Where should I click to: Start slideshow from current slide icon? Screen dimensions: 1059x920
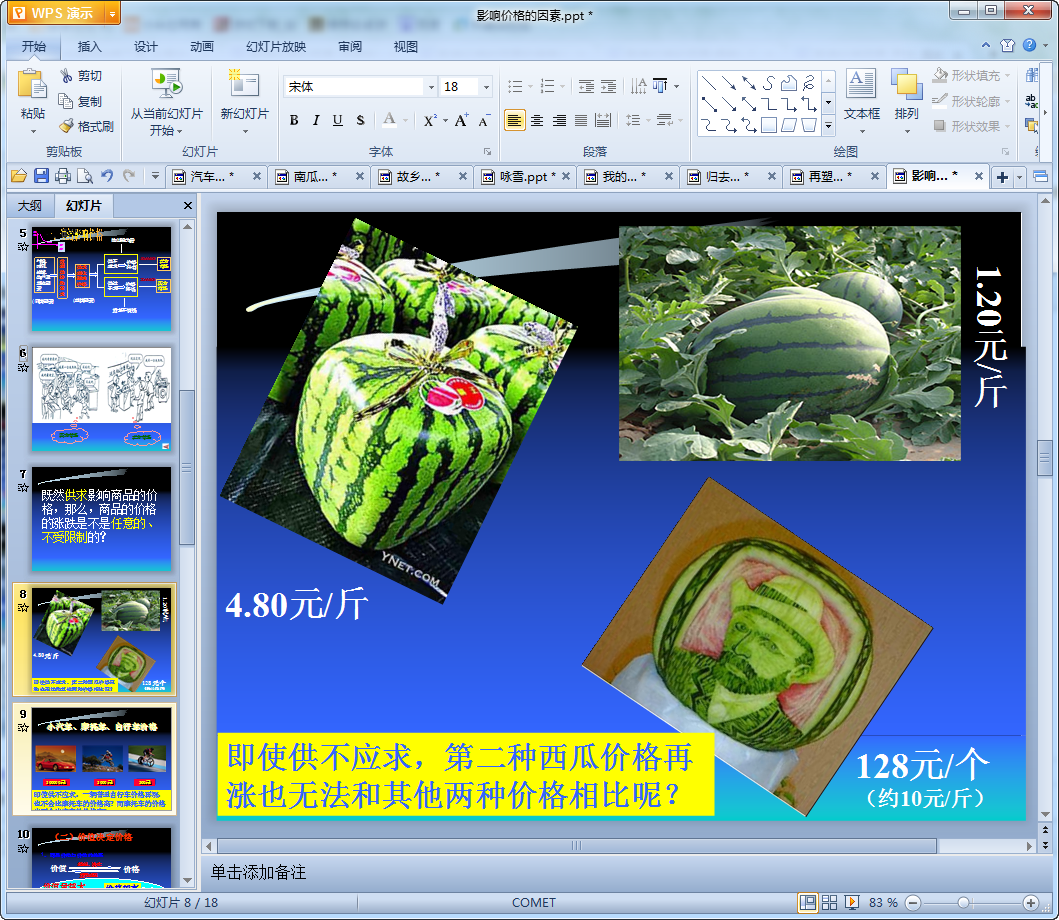[166, 84]
